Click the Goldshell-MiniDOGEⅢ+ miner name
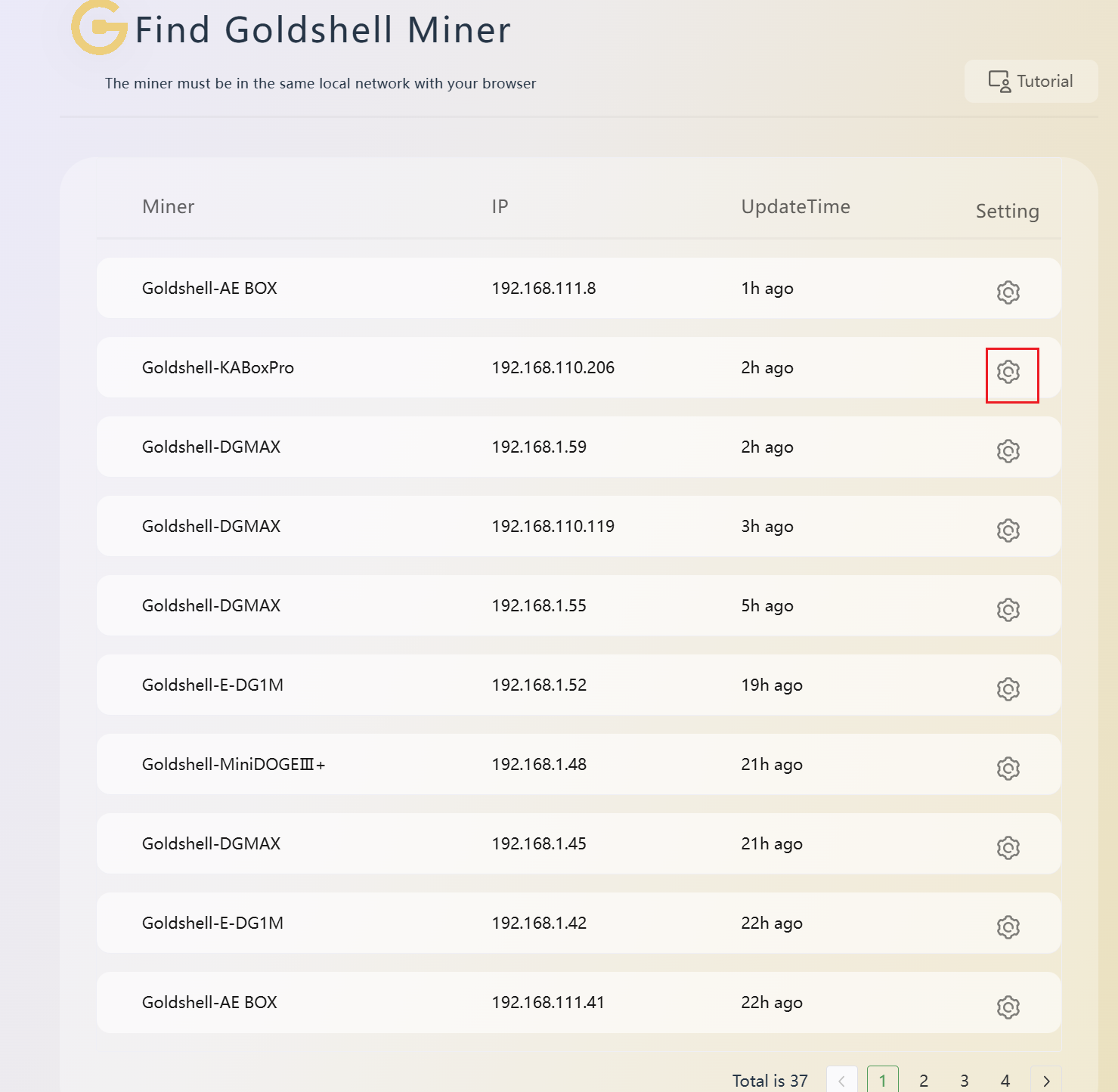This screenshot has width=1118, height=1092. click(234, 764)
